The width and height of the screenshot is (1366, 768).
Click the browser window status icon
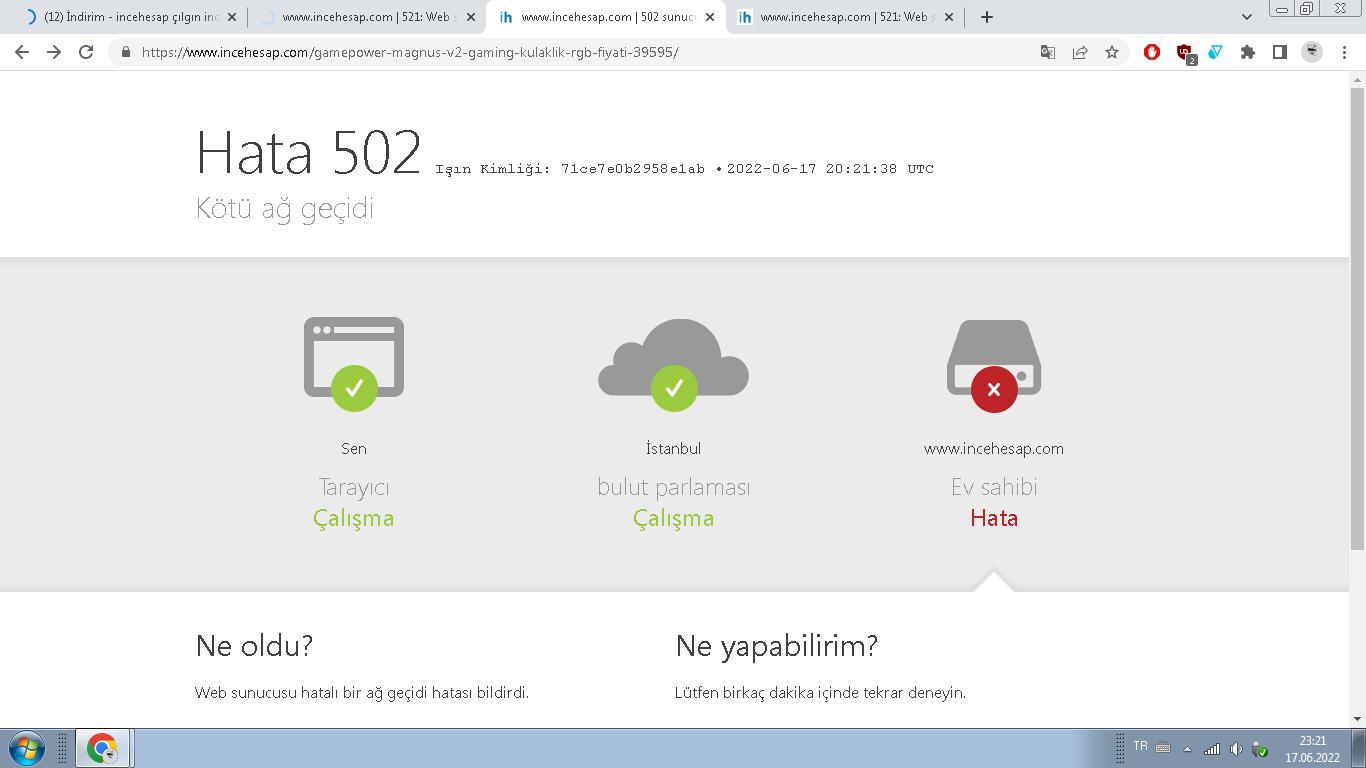(354, 364)
